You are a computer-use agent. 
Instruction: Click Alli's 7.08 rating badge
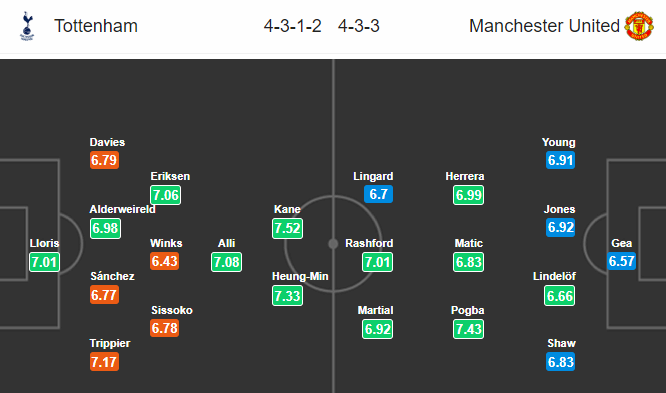(x=226, y=262)
